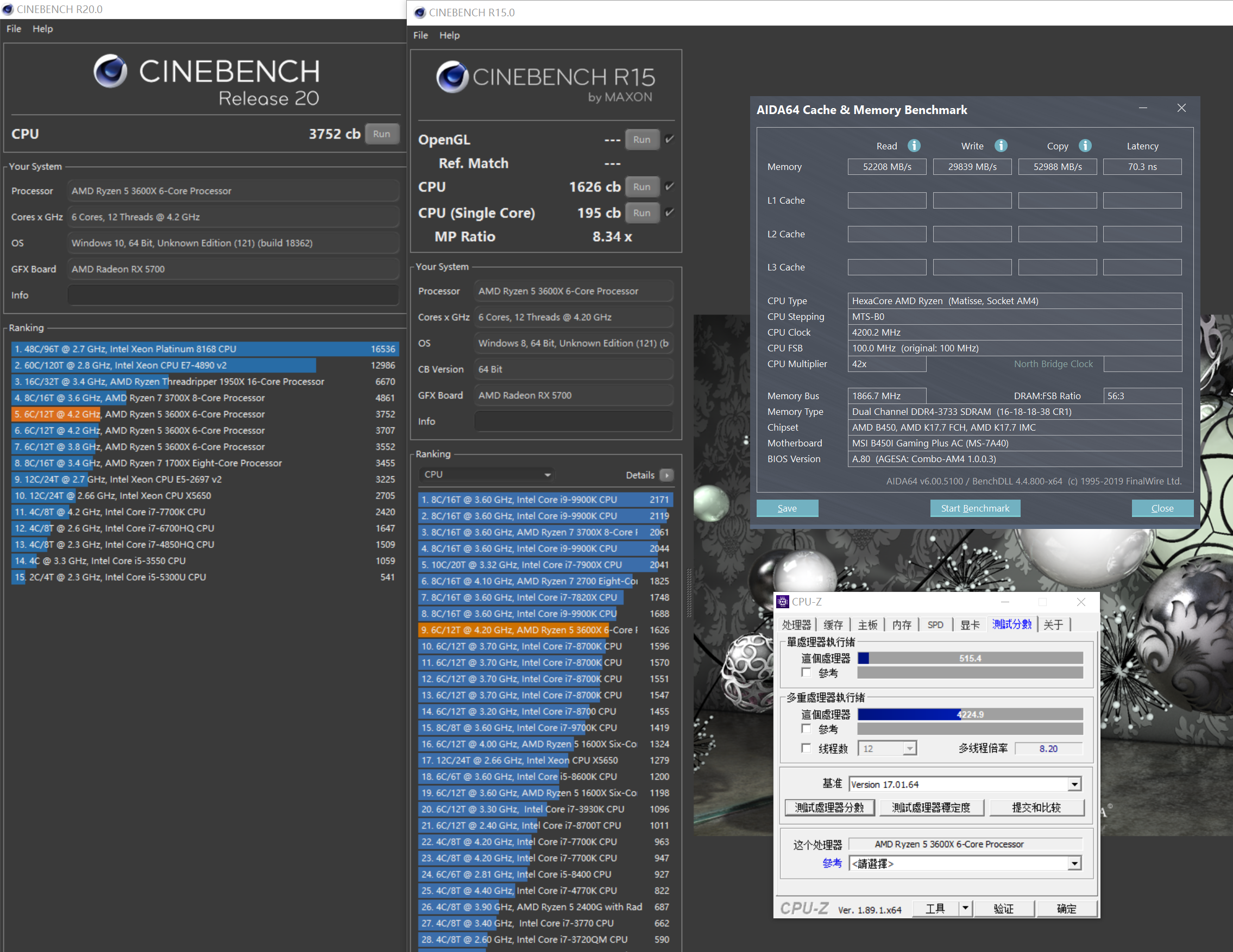Open the 工具 dropdown arrow in CPU-Z

point(965,909)
